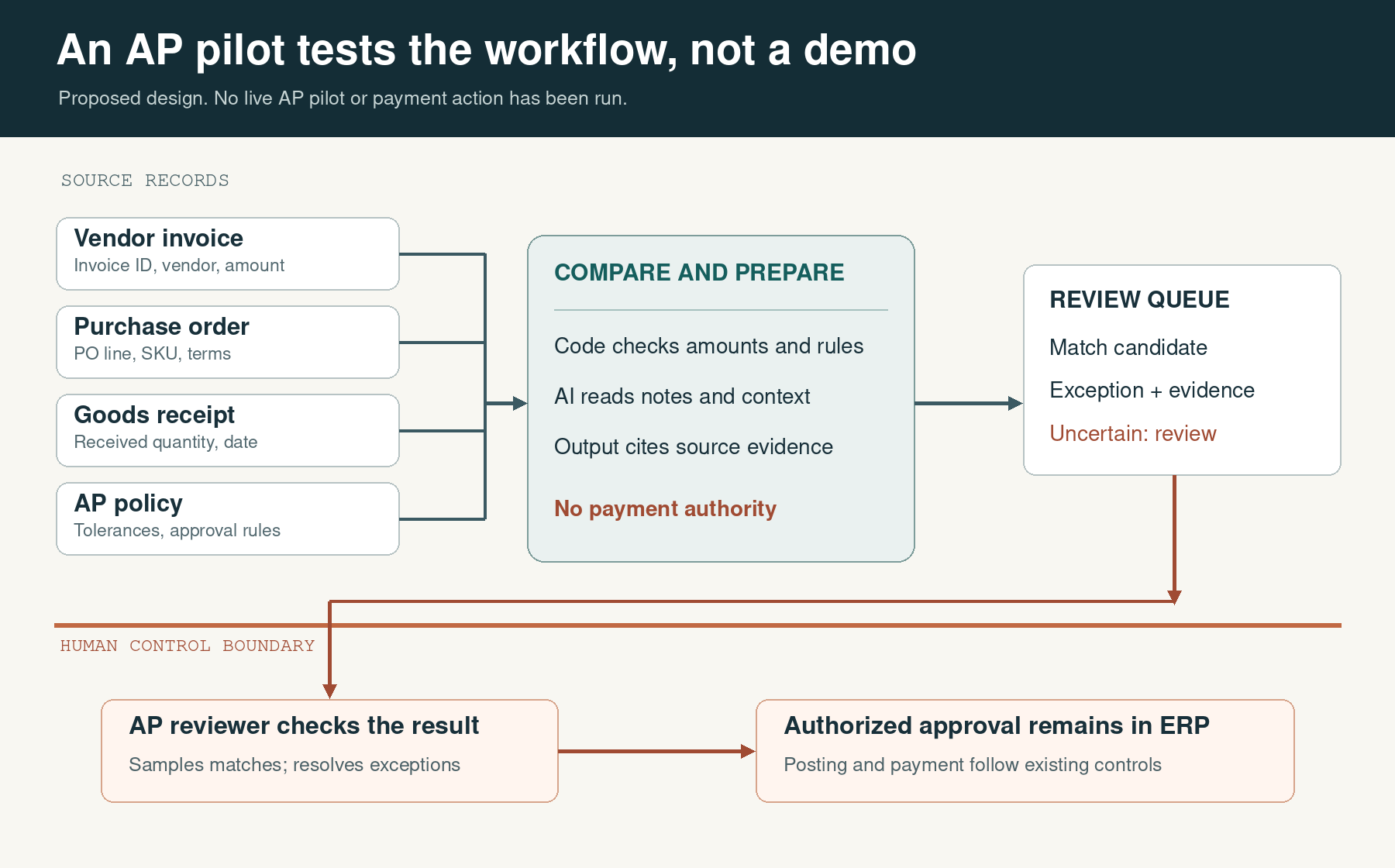The image size is (1395, 868).
Task: Click 'Received quantity, date' text
Action: tap(165, 442)
